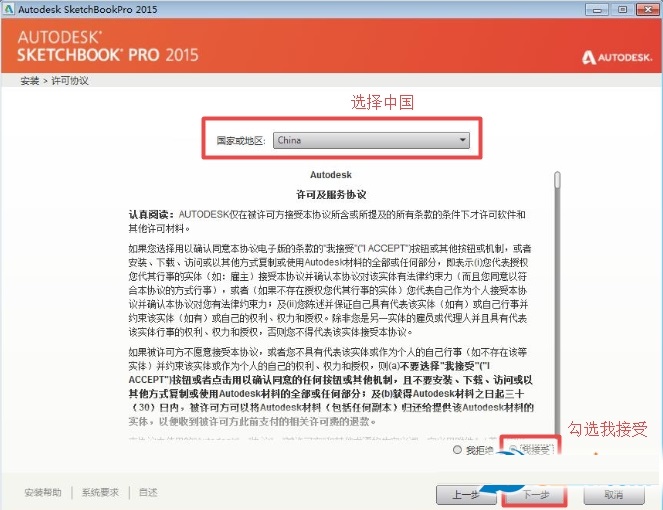Image resolution: width=663 pixels, height=510 pixels.
Task: Click the 上一步 (Back) button
Action: [466, 494]
